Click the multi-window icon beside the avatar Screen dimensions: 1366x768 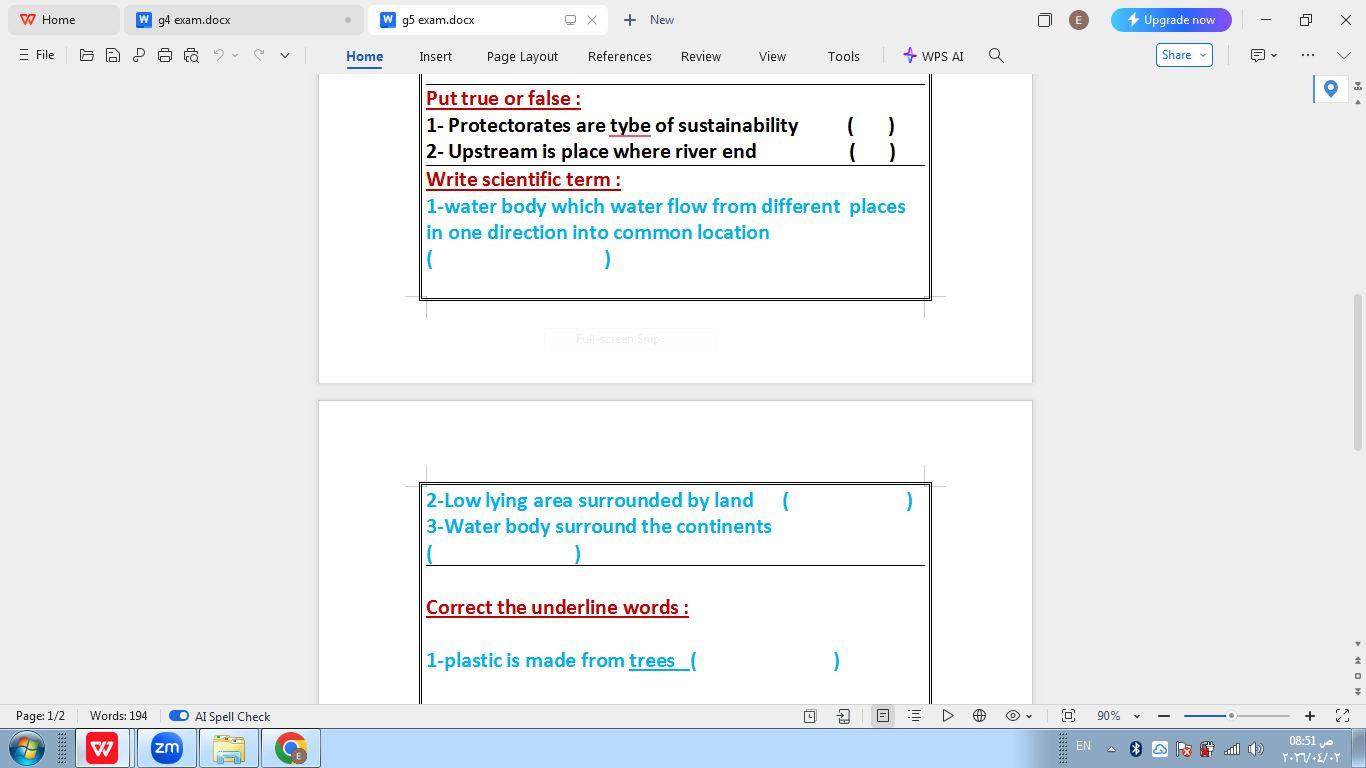1044,20
